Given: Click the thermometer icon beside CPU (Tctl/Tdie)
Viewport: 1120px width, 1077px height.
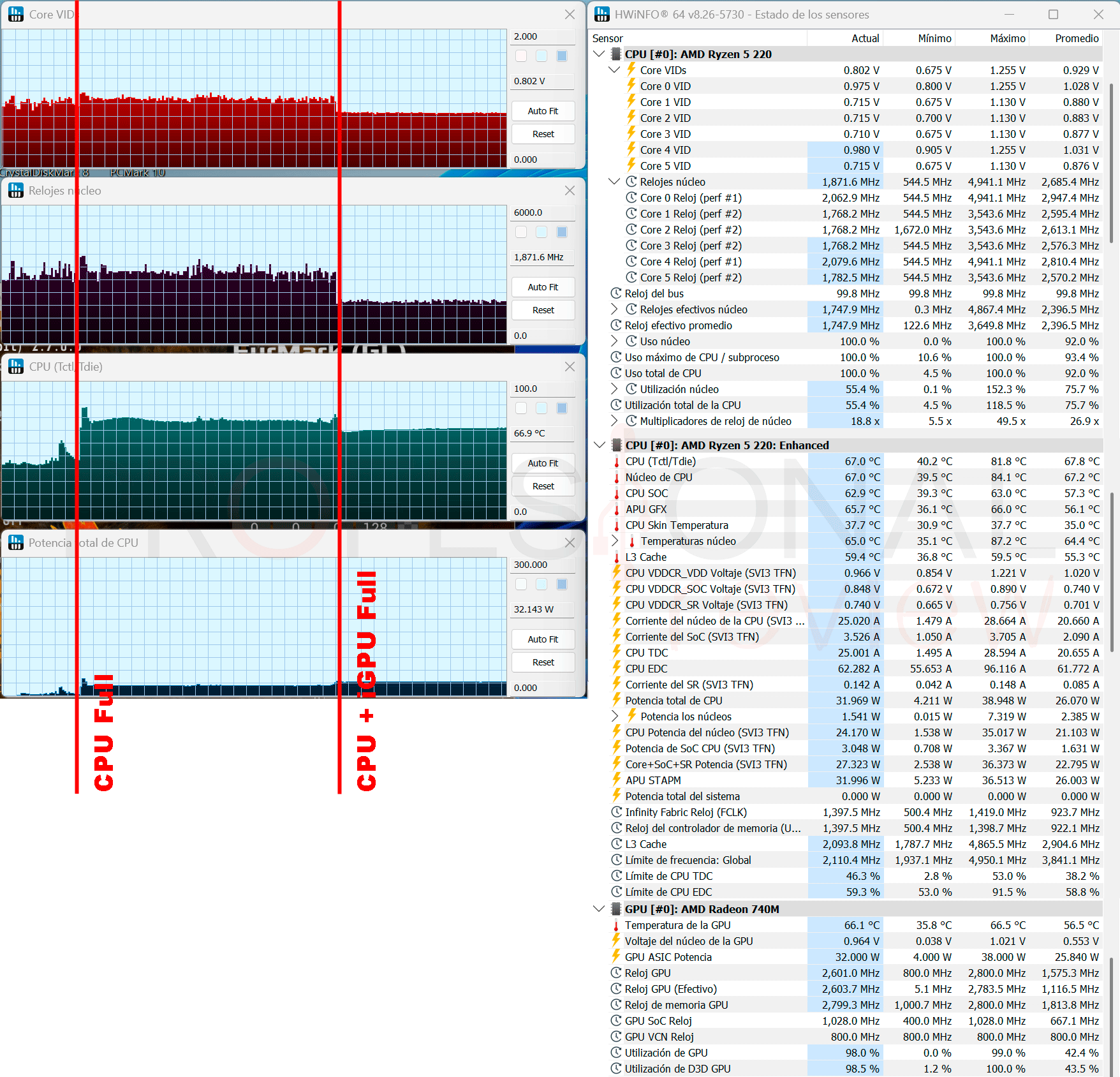Looking at the screenshot, I should (617, 461).
